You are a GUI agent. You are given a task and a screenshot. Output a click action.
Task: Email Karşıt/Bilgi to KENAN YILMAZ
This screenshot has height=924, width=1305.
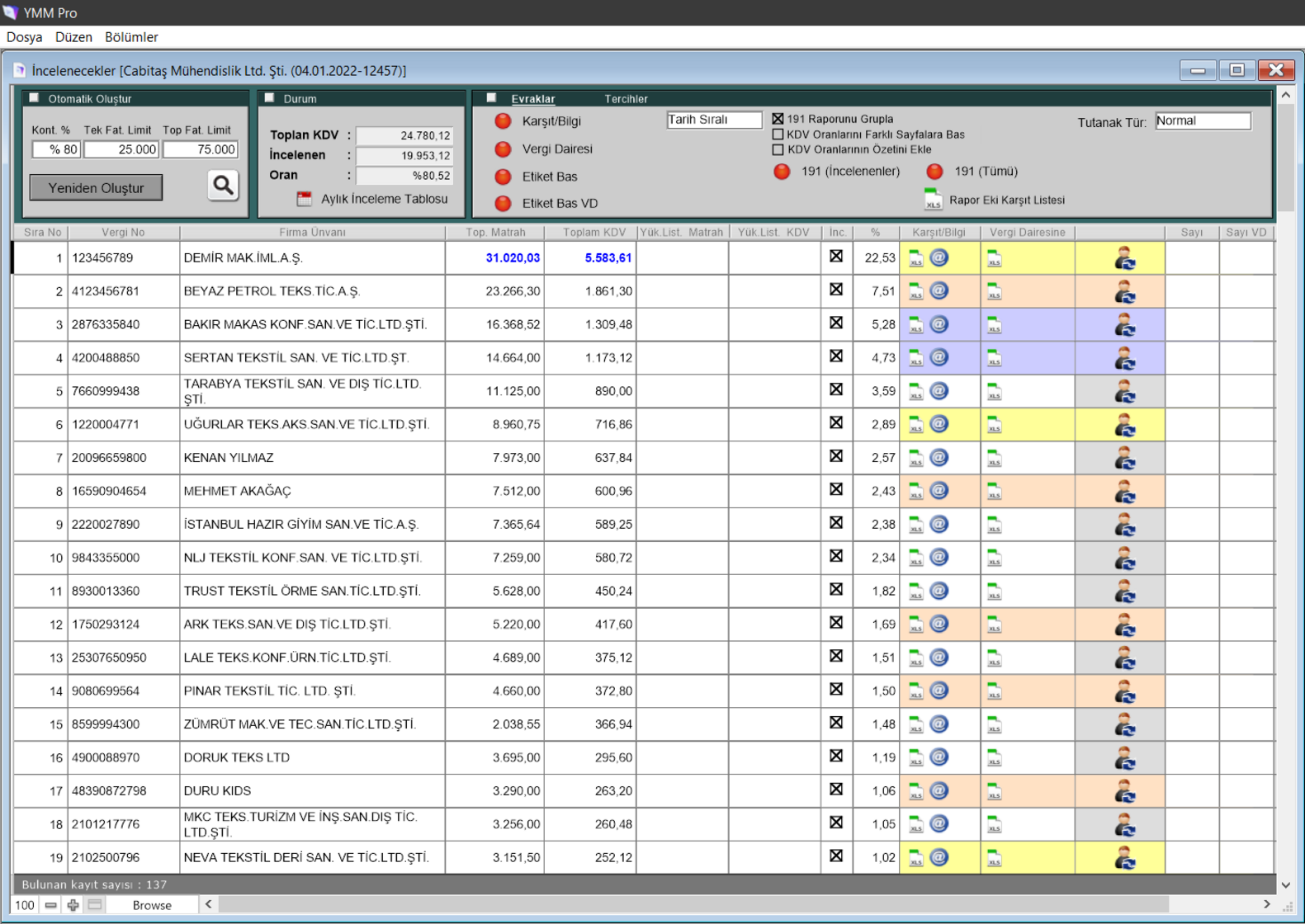click(x=939, y=457)
